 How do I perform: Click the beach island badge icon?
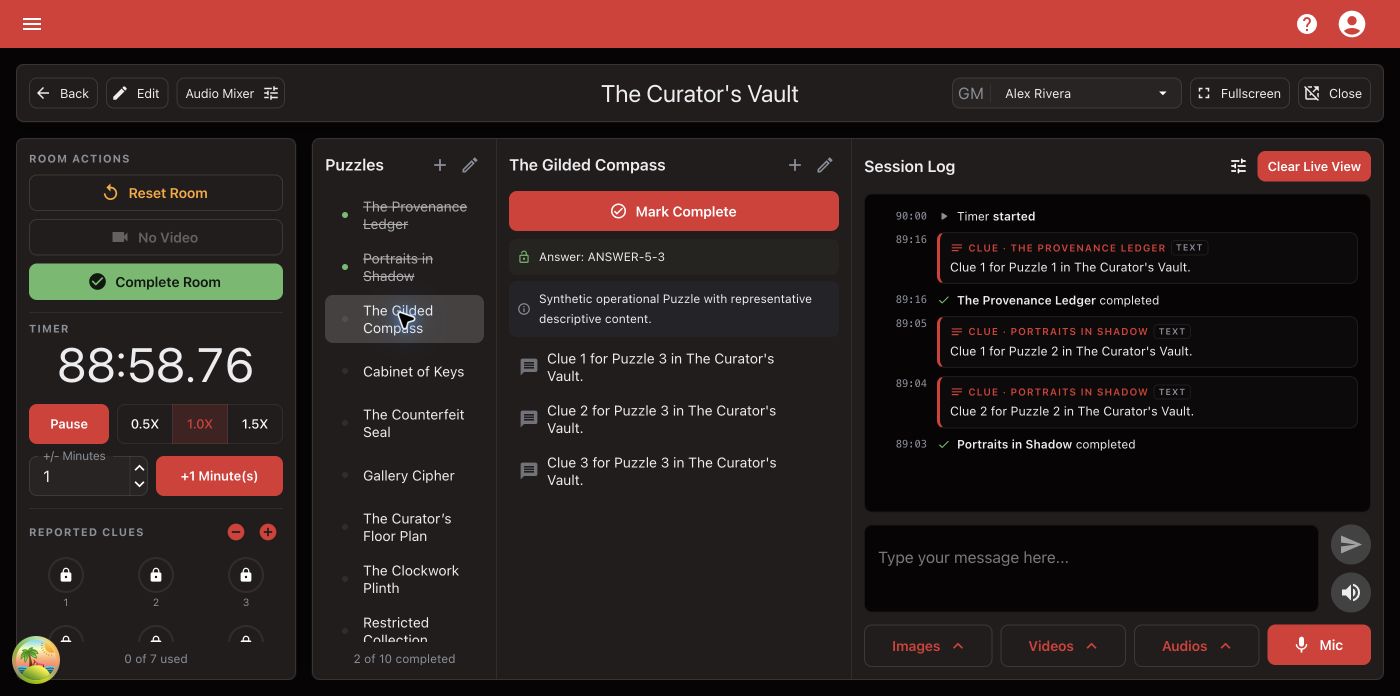[36, 660]
